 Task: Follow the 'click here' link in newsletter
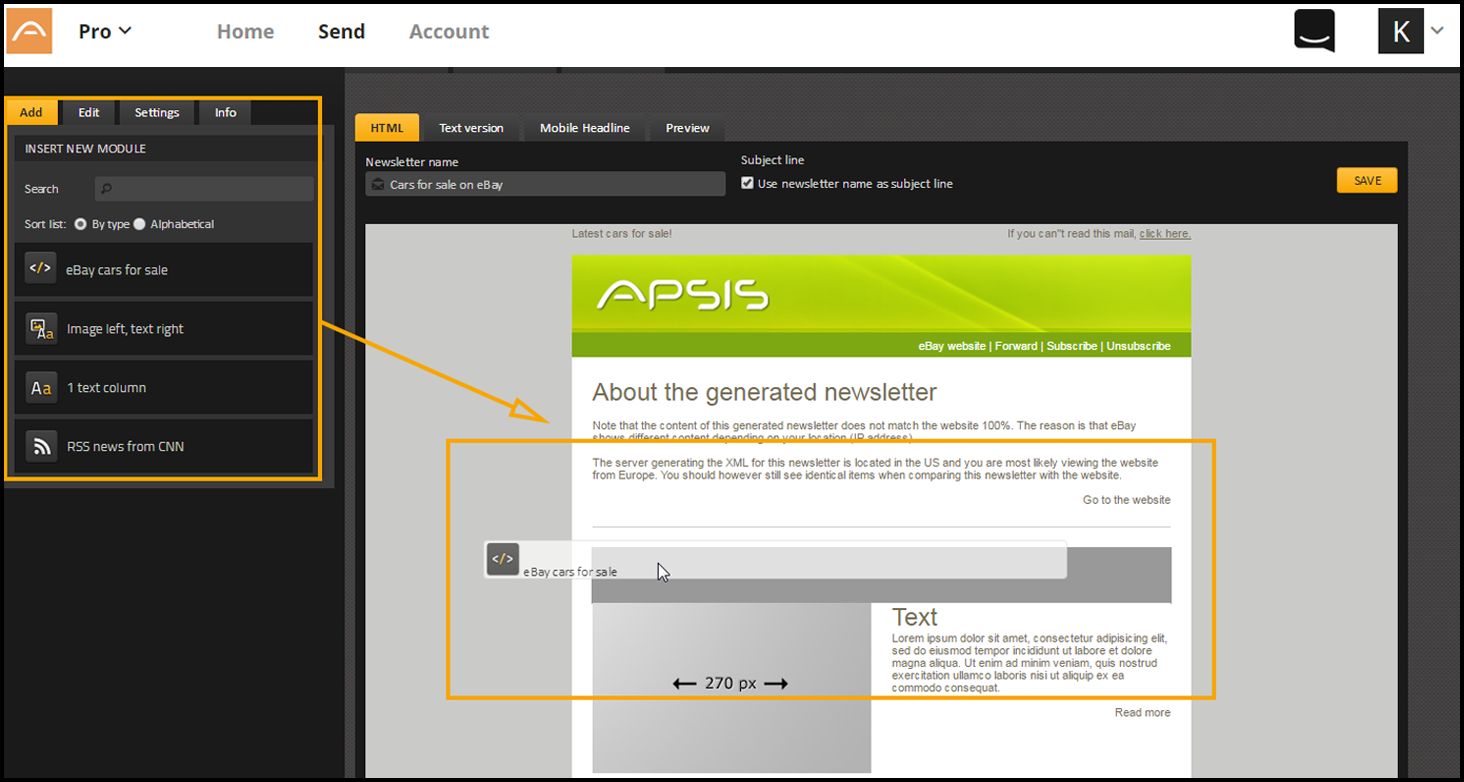(x=1164, y=234)
